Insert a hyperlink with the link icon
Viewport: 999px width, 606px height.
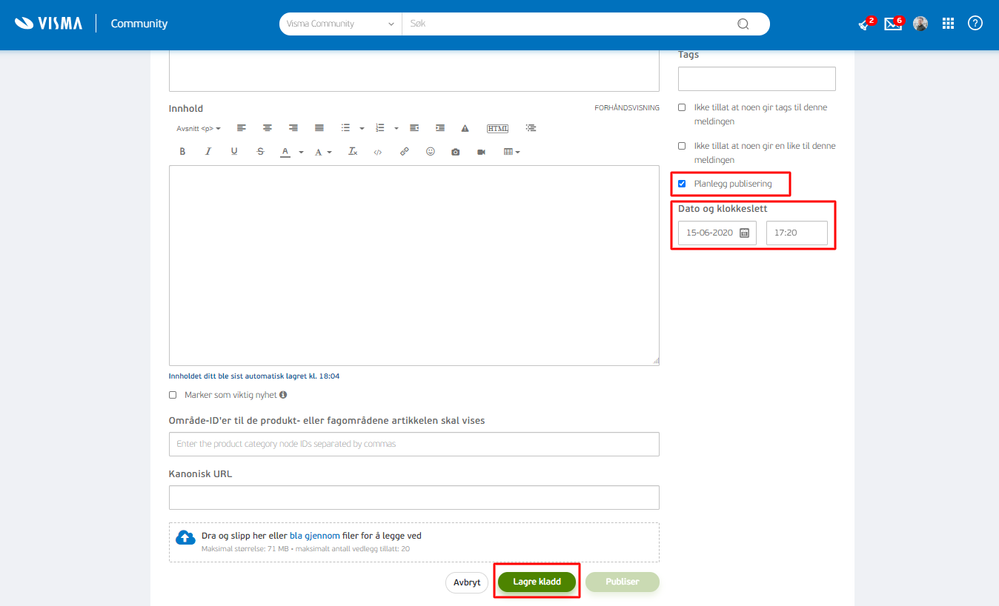click(404, 152)
